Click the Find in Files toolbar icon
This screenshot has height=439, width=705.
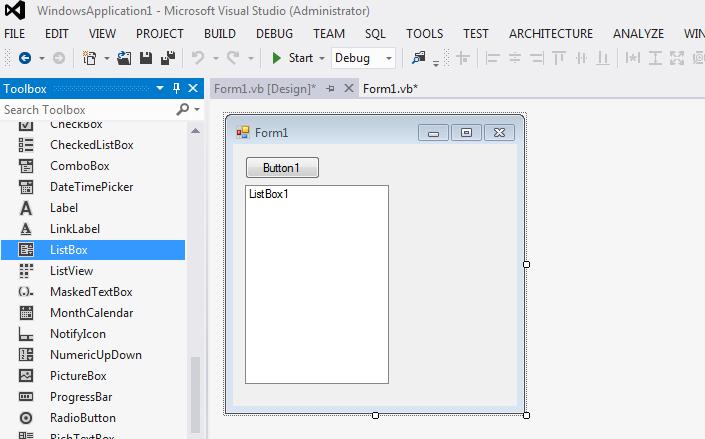point(419,58)
